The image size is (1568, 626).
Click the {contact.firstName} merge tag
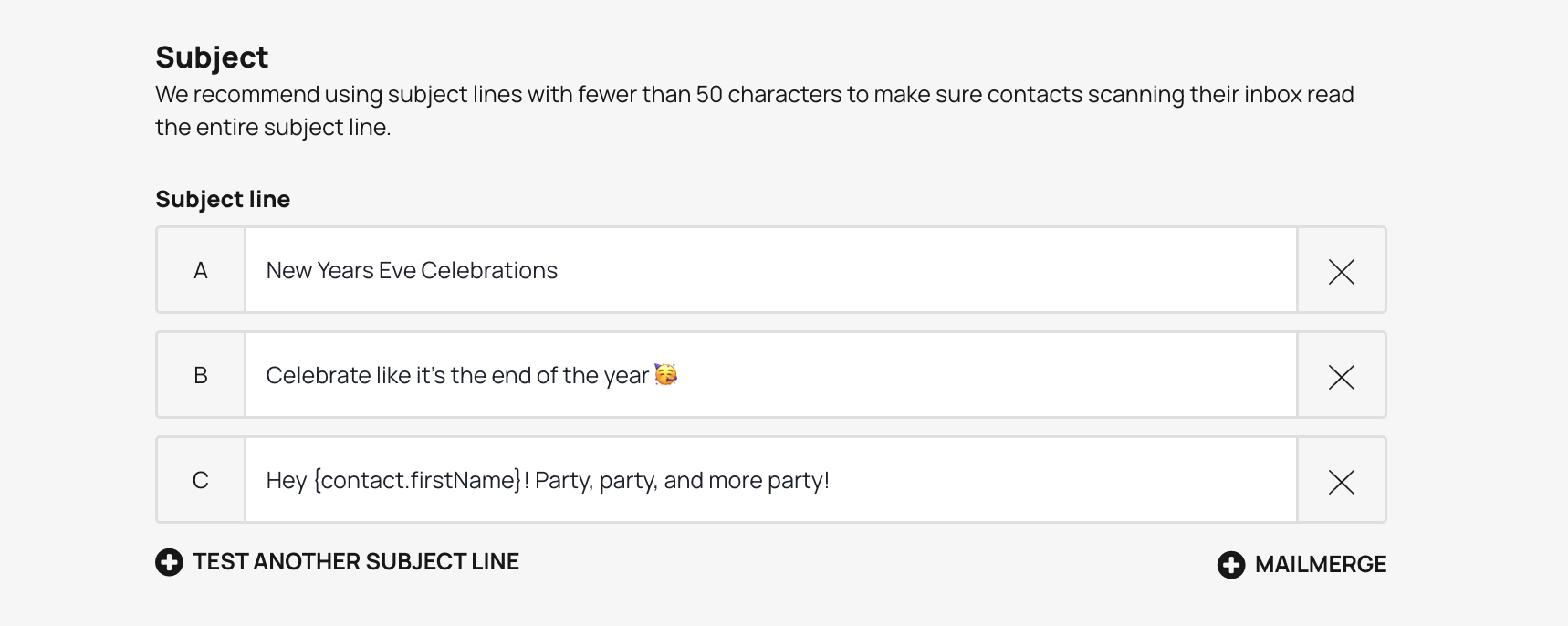click(416, 480)
